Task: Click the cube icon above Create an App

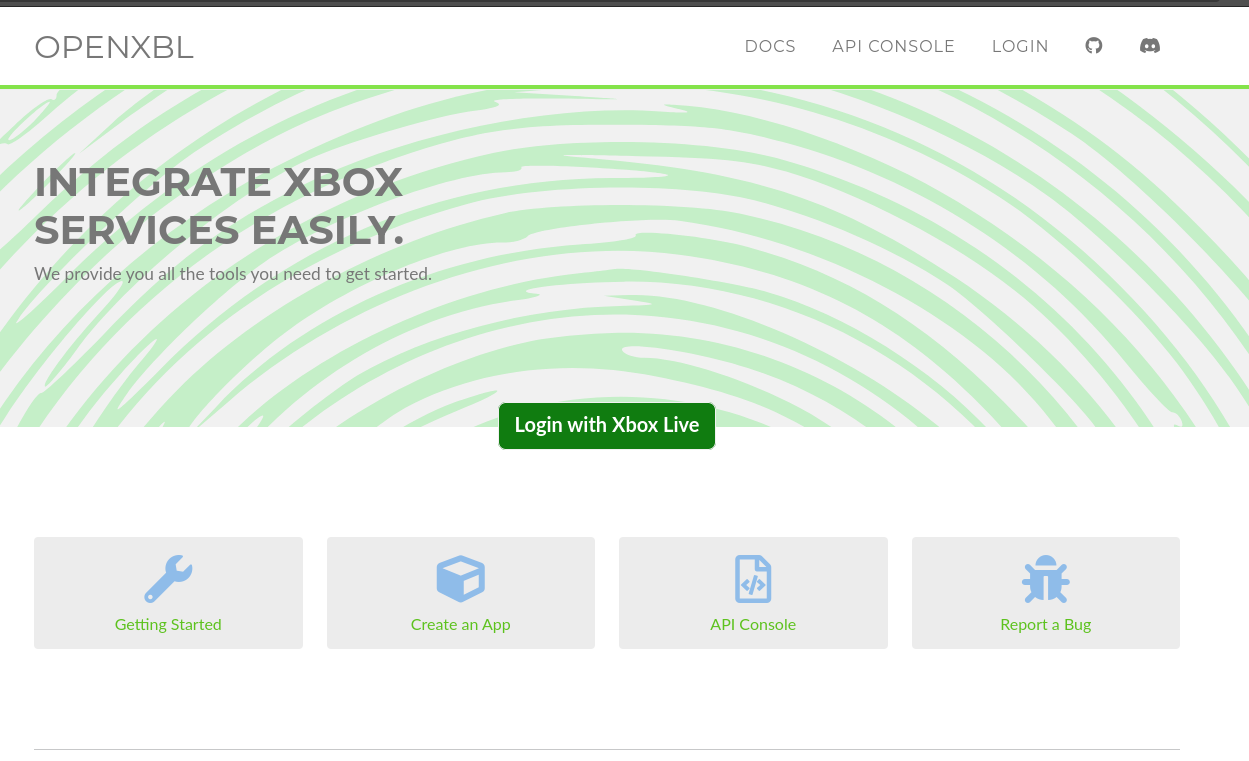Action: [460, 579]
